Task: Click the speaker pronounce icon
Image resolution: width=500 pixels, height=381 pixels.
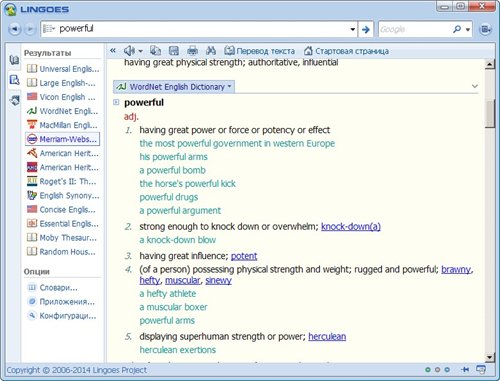Action: pos(129,51)
